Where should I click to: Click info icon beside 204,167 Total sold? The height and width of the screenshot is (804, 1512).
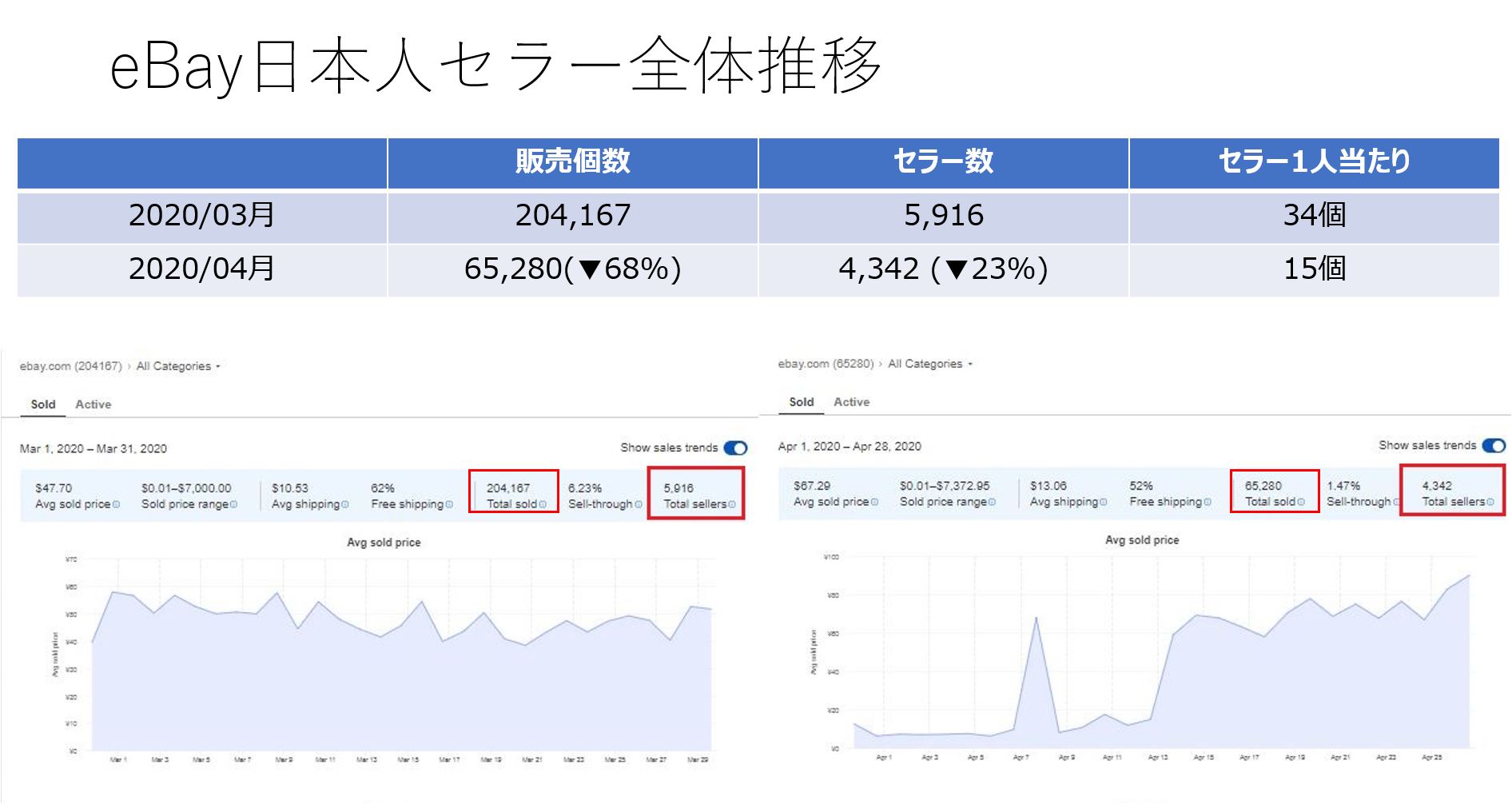coord(543,504)
